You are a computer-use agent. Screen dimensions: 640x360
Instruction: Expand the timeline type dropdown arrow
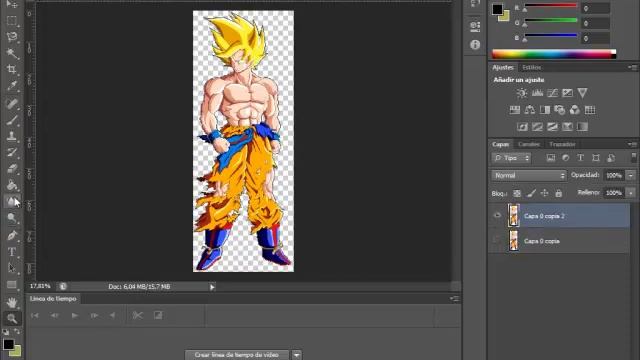[x=297, y=355]
